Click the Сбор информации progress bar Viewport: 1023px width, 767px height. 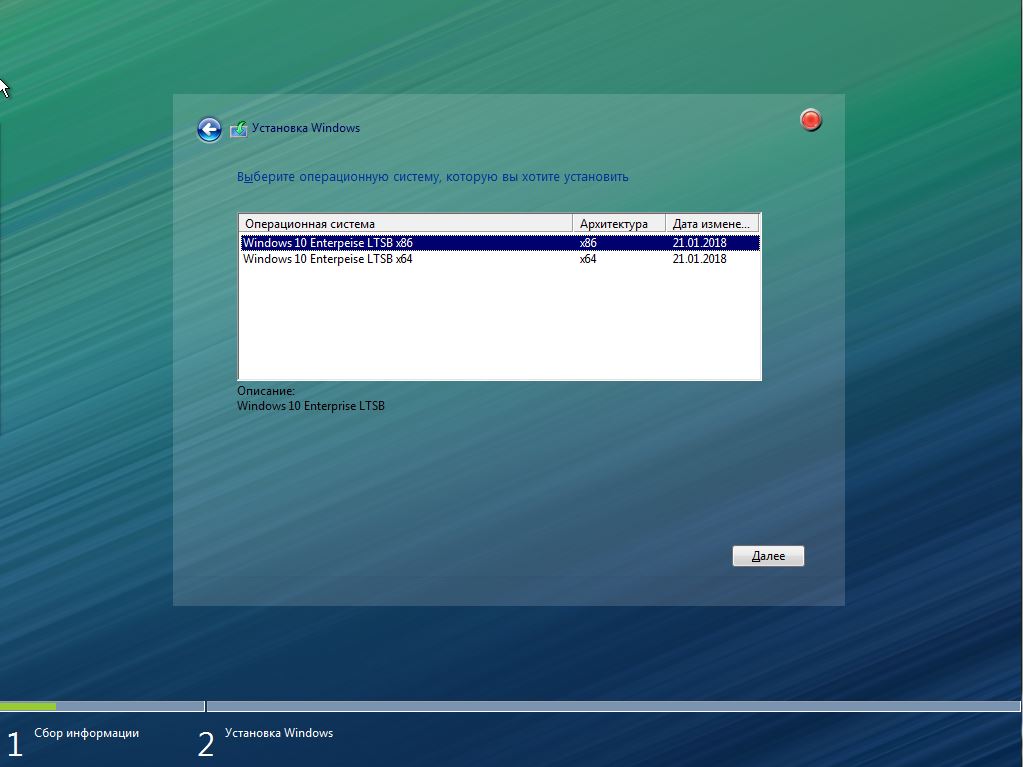tap(102, 706)
